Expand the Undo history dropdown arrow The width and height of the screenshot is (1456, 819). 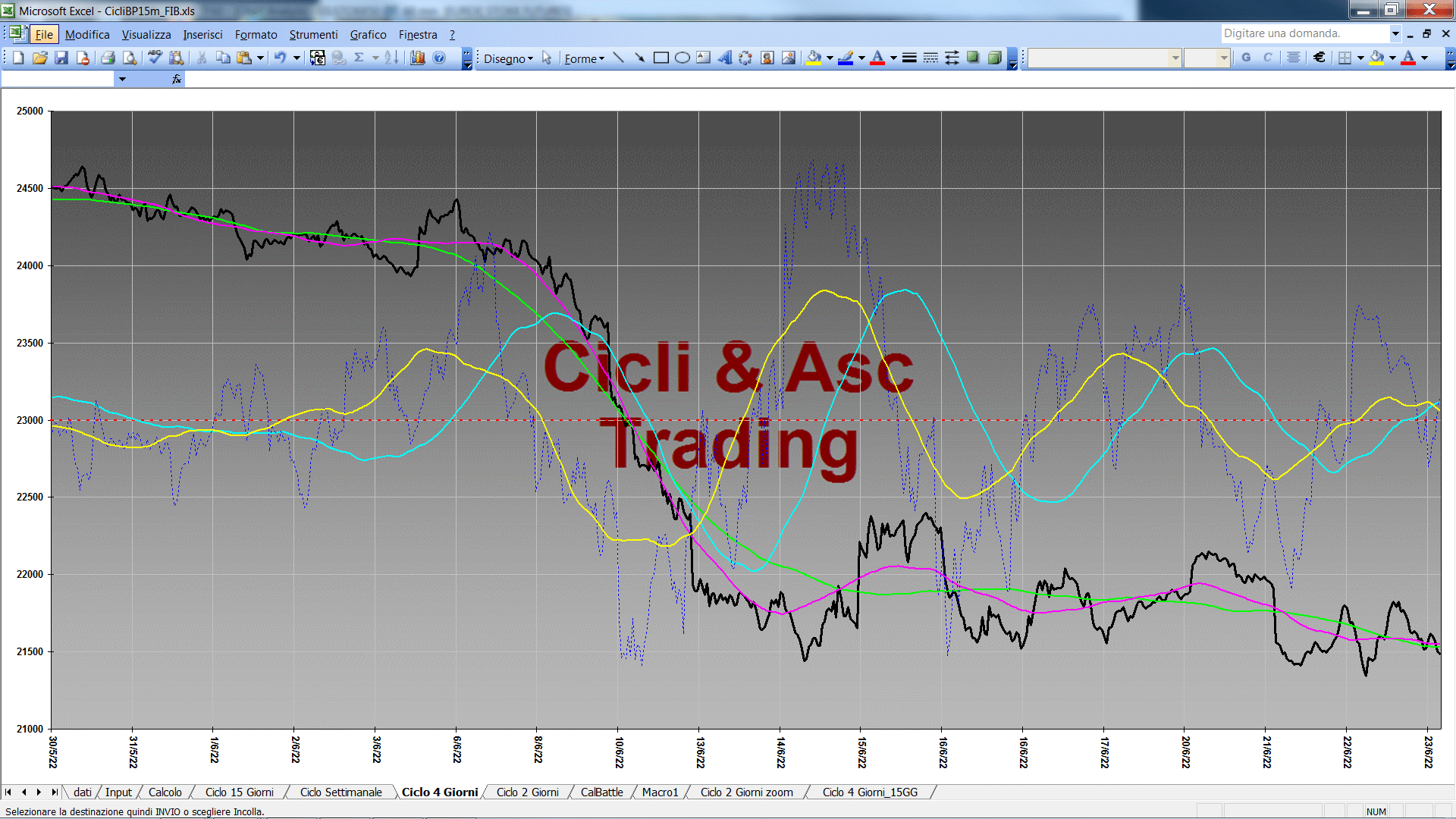coord(297,58)
